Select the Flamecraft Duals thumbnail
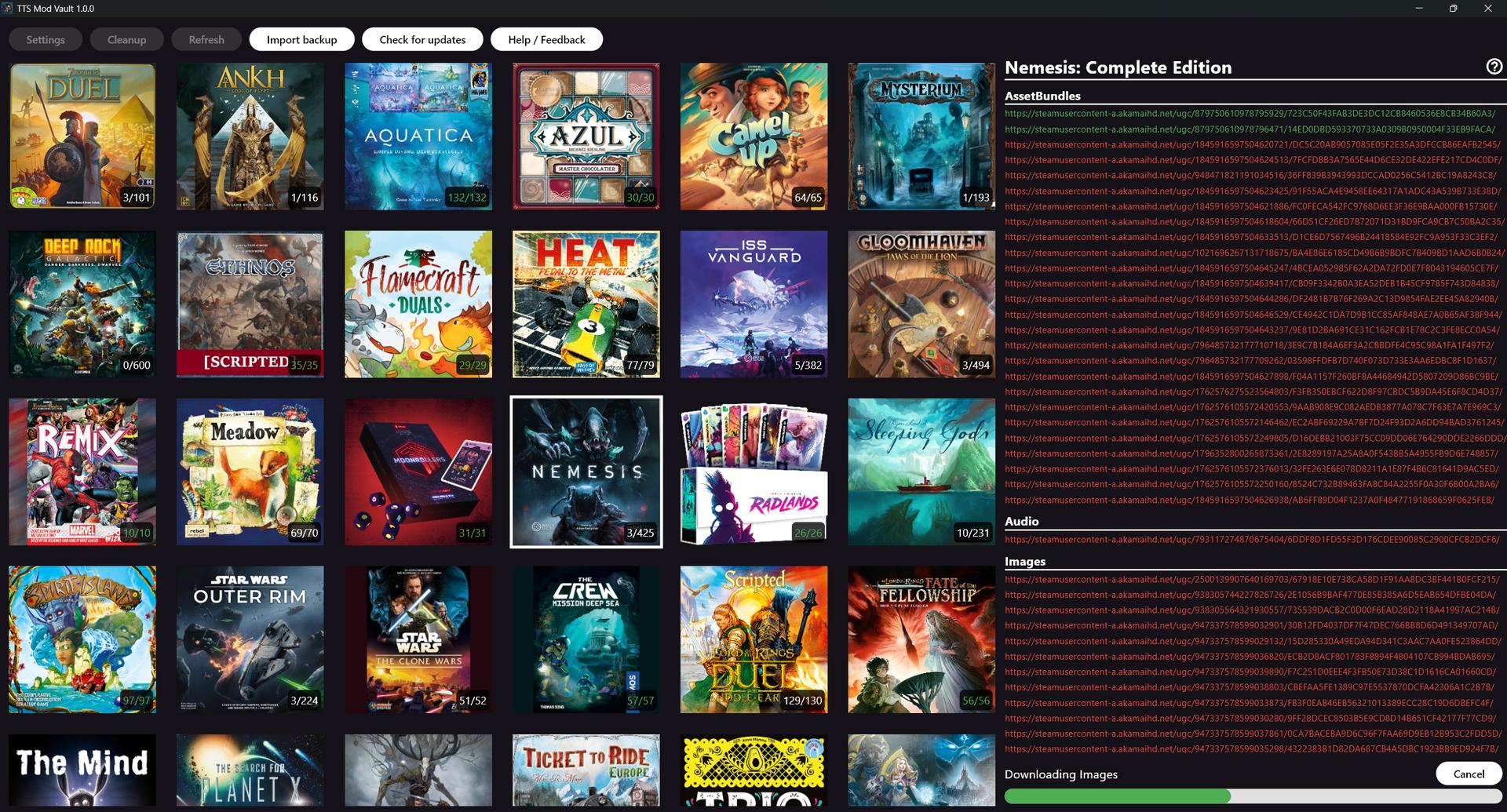Image resolution: width=1507 pixels, height=812 pixels. tap(418, 304)
